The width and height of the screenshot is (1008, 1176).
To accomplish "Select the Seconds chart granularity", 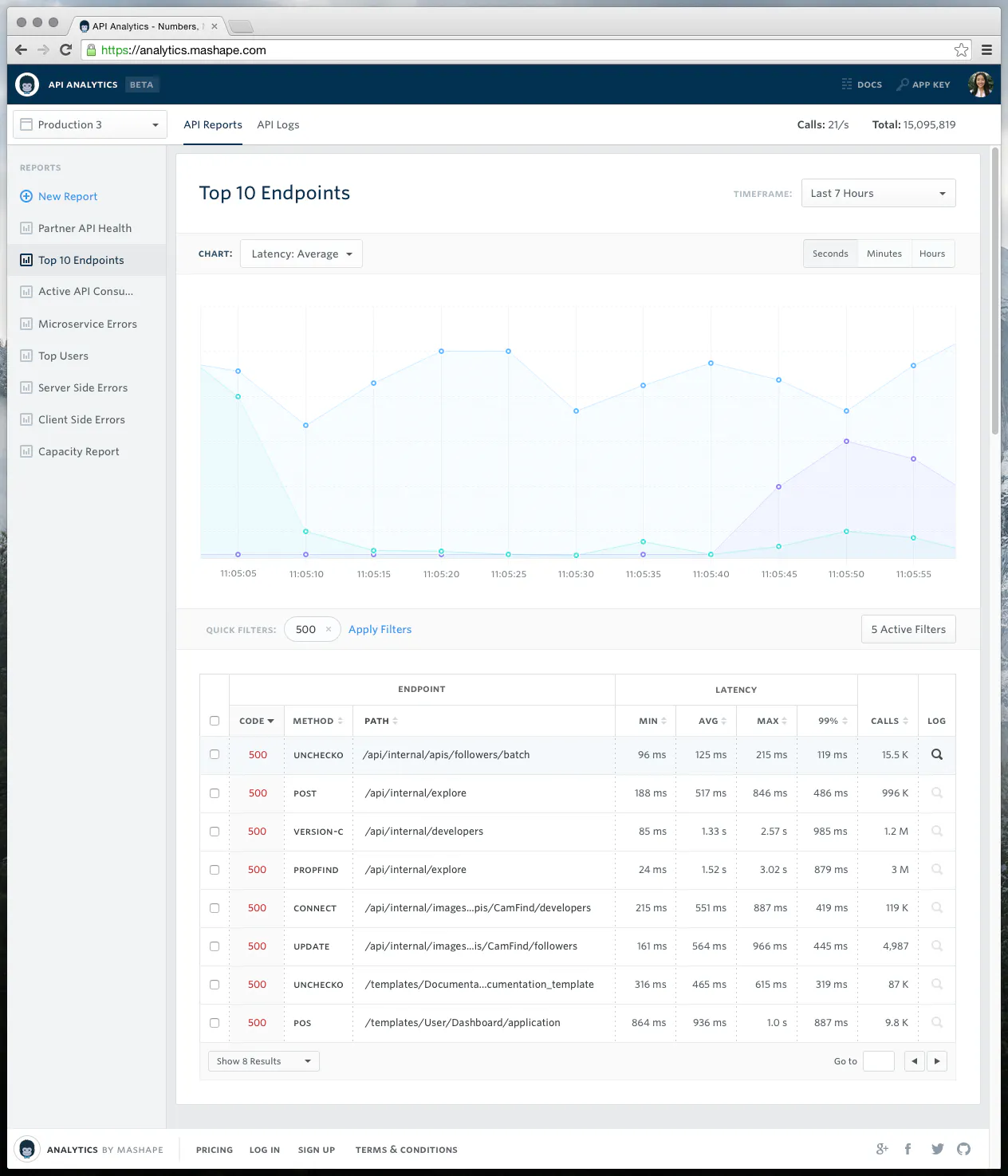I will coord(830,254).
